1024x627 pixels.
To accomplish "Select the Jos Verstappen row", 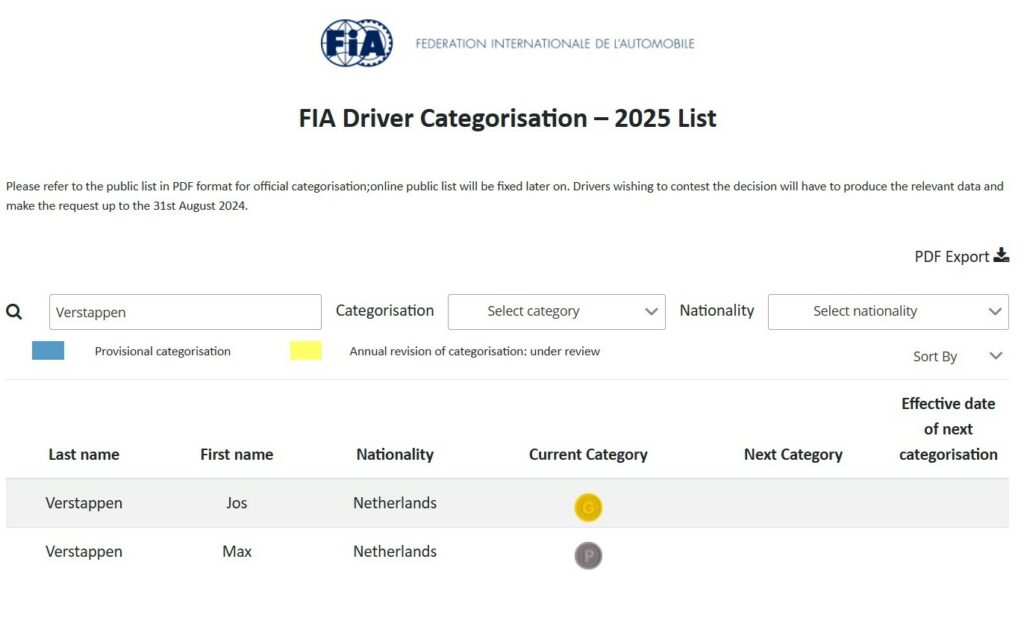I will coord(236,503).
